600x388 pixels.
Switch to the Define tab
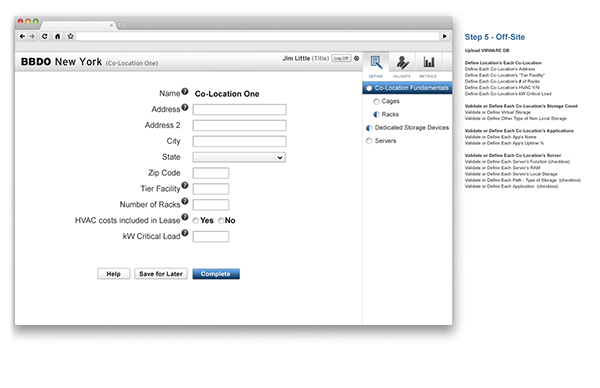(376, 66)
